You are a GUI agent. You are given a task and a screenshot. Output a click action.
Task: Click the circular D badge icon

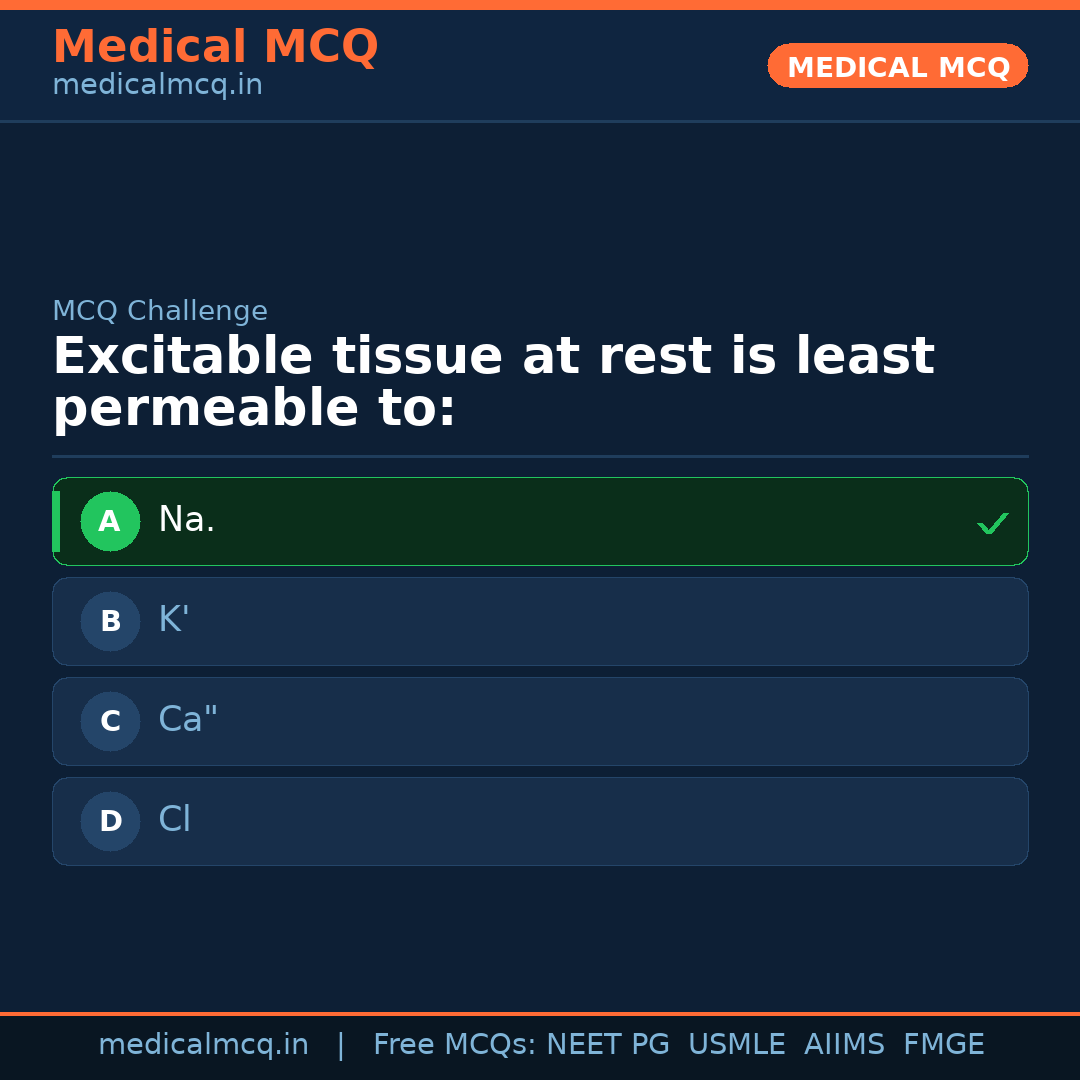pyautogui.click(x=110, y=821)
